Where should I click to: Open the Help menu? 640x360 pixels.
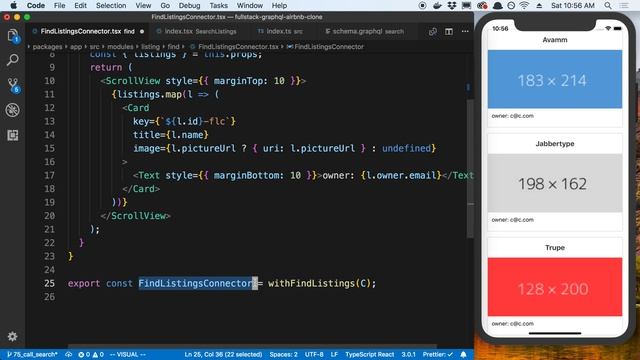coord(279,6)
